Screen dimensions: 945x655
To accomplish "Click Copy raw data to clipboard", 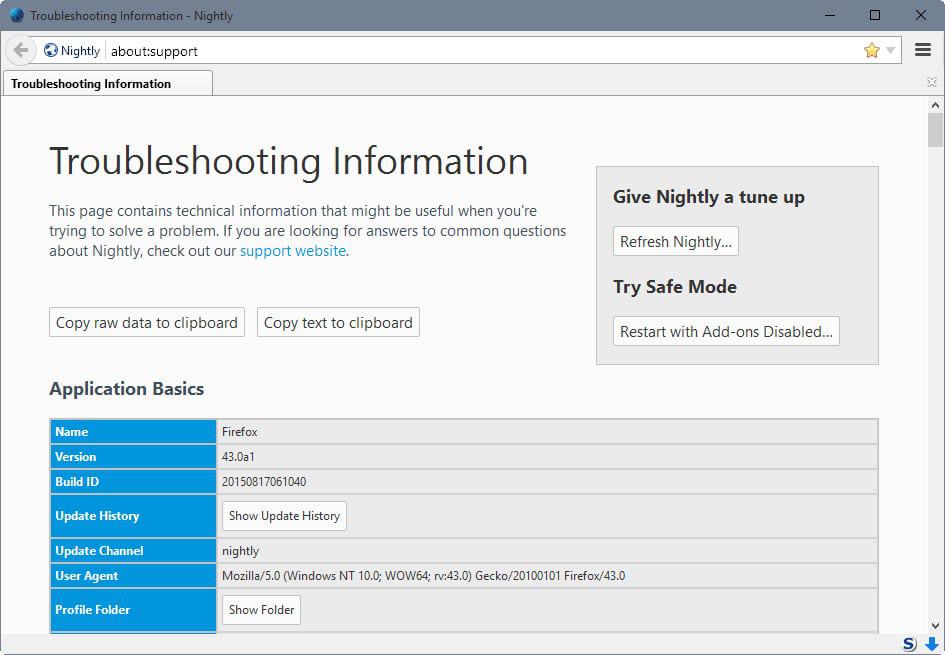I will pyautogui.click(x=146, y=322).
